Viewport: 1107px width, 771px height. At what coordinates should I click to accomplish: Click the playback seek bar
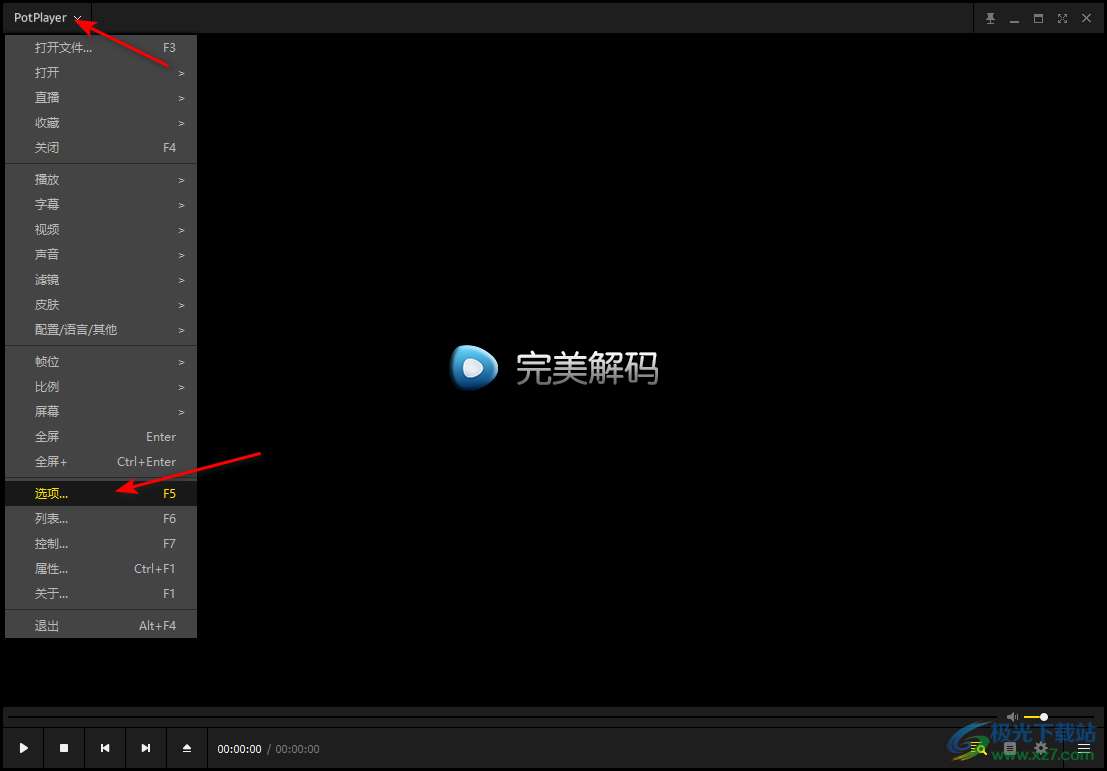pyautogui.click(x=503, y=717)
